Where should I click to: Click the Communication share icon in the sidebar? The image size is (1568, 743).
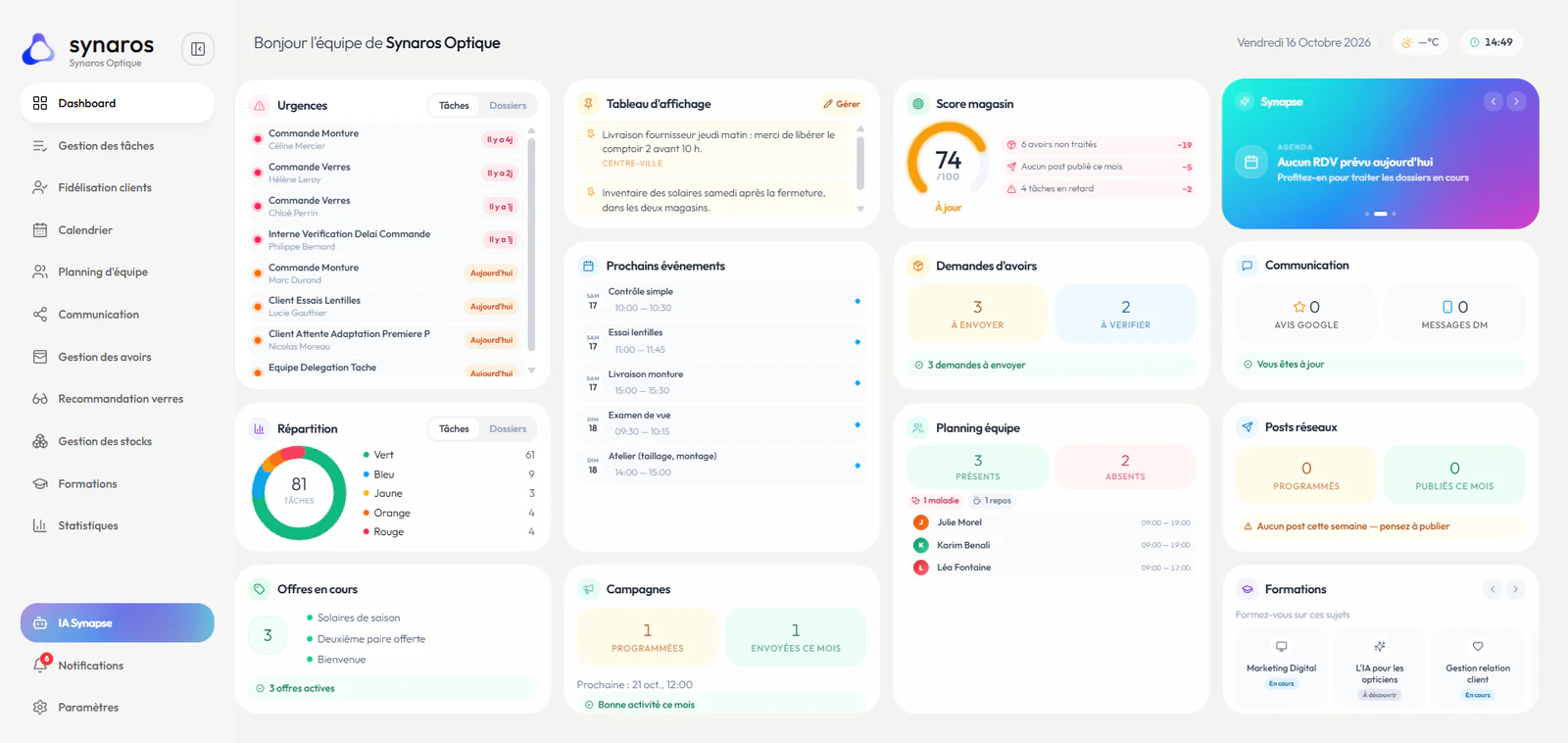tap(40, 315)
